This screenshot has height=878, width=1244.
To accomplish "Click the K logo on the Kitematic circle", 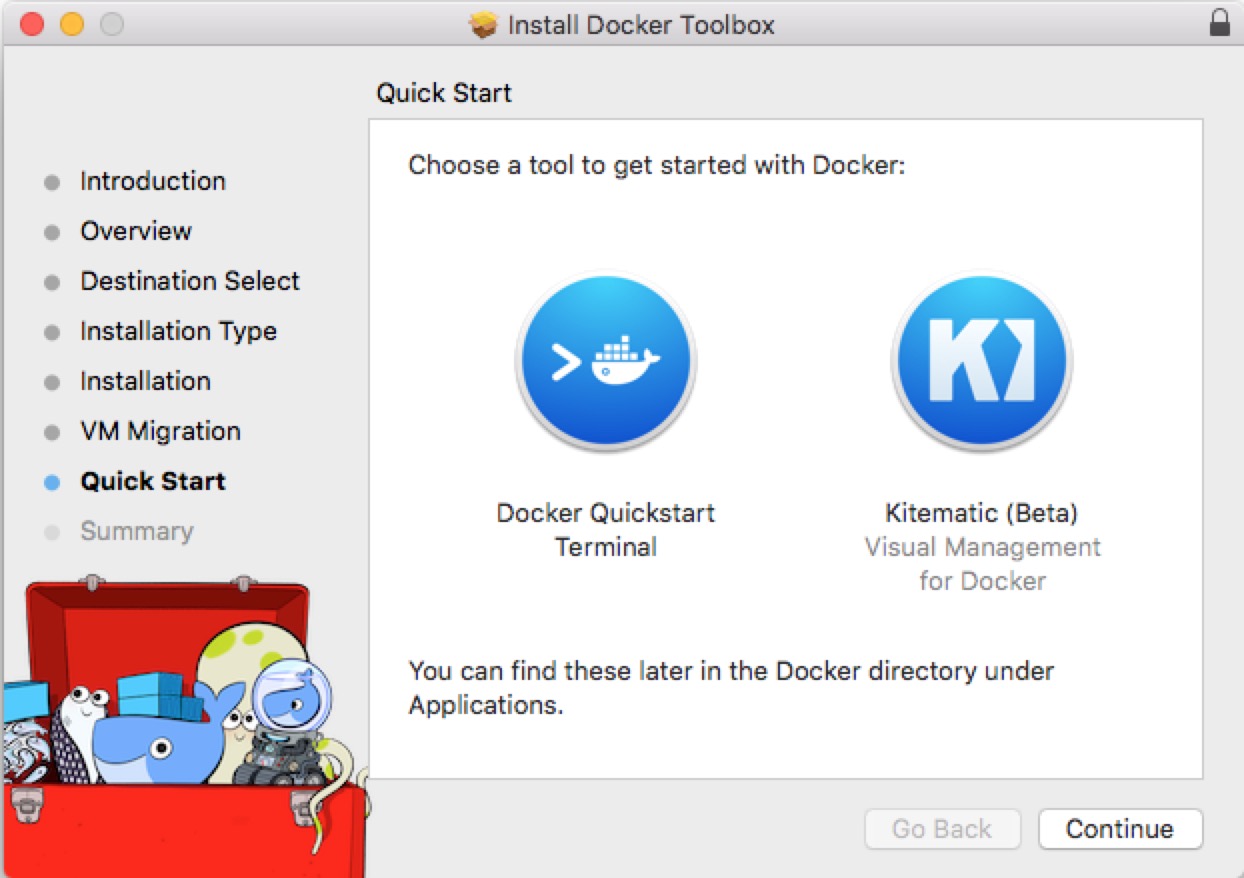I will [x=981, y=358].
